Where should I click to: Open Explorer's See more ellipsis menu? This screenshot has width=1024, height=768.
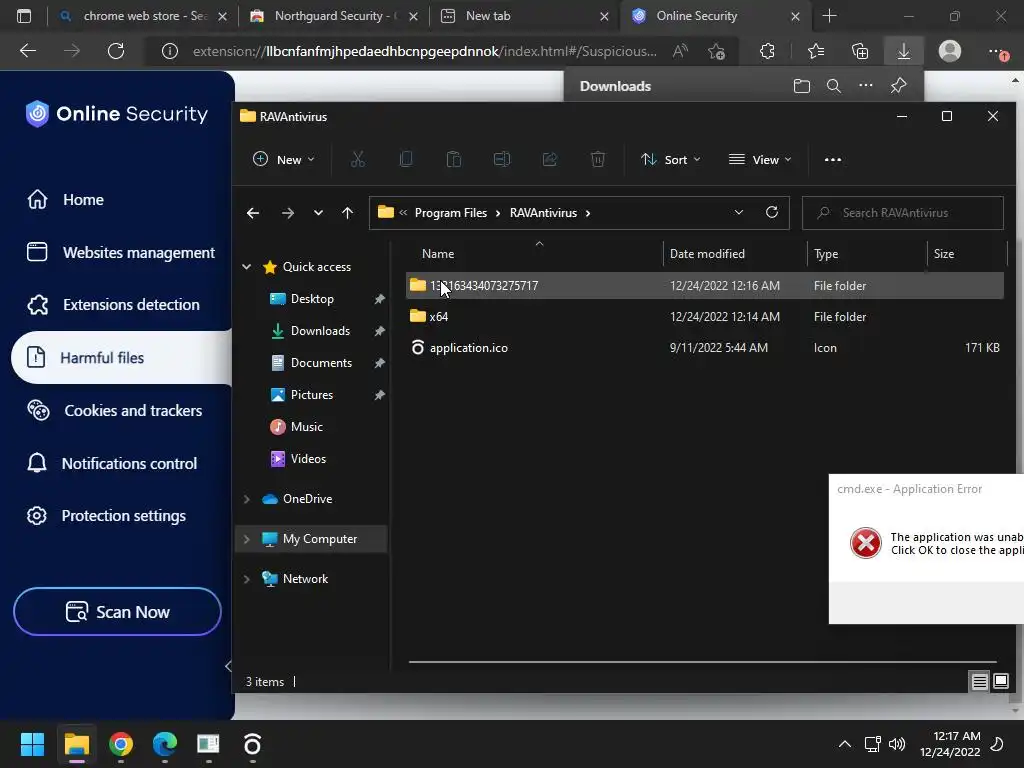click(x=833, y=159)
